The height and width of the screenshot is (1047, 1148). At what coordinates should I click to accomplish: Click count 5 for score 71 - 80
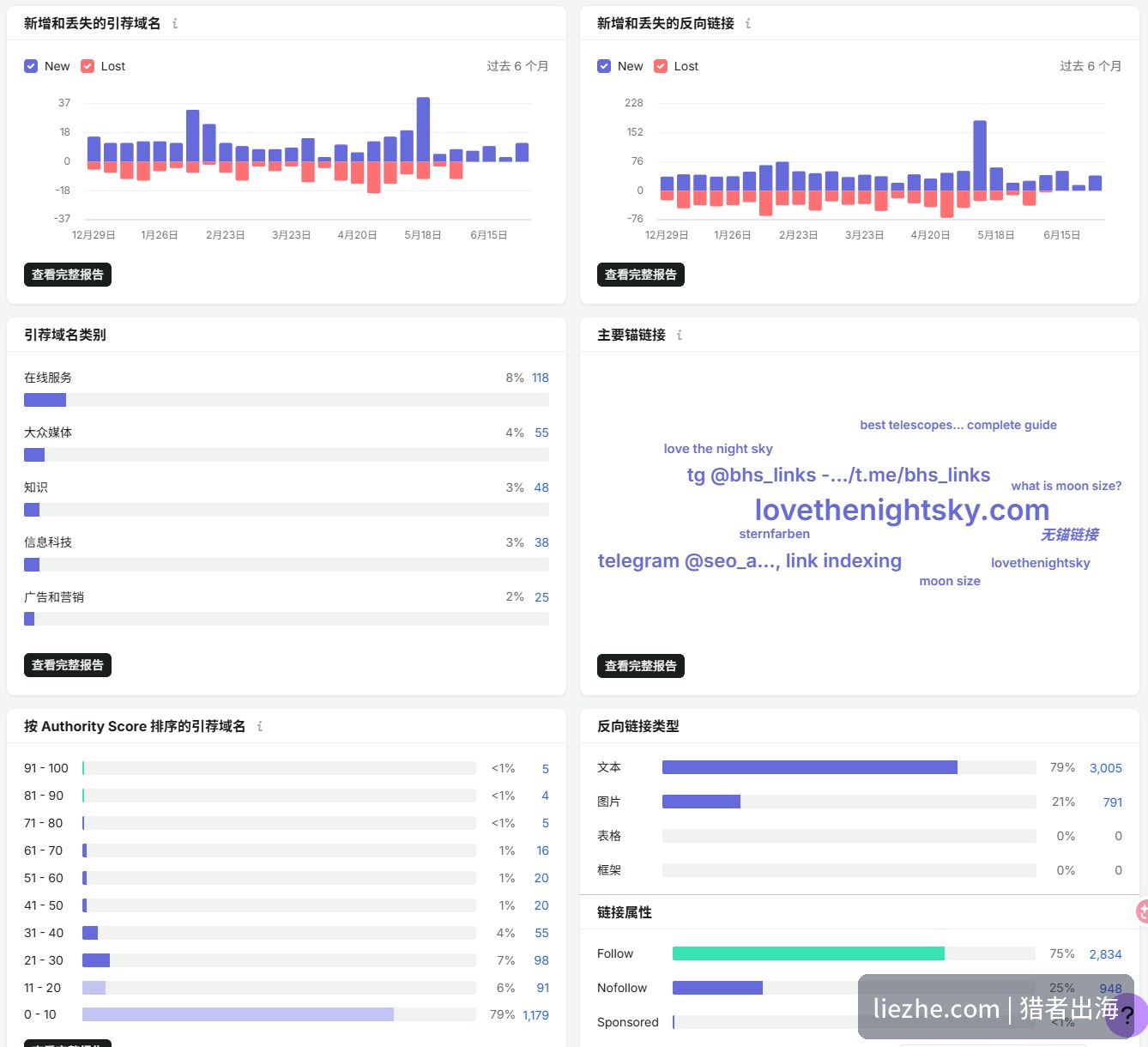(545, 823)
